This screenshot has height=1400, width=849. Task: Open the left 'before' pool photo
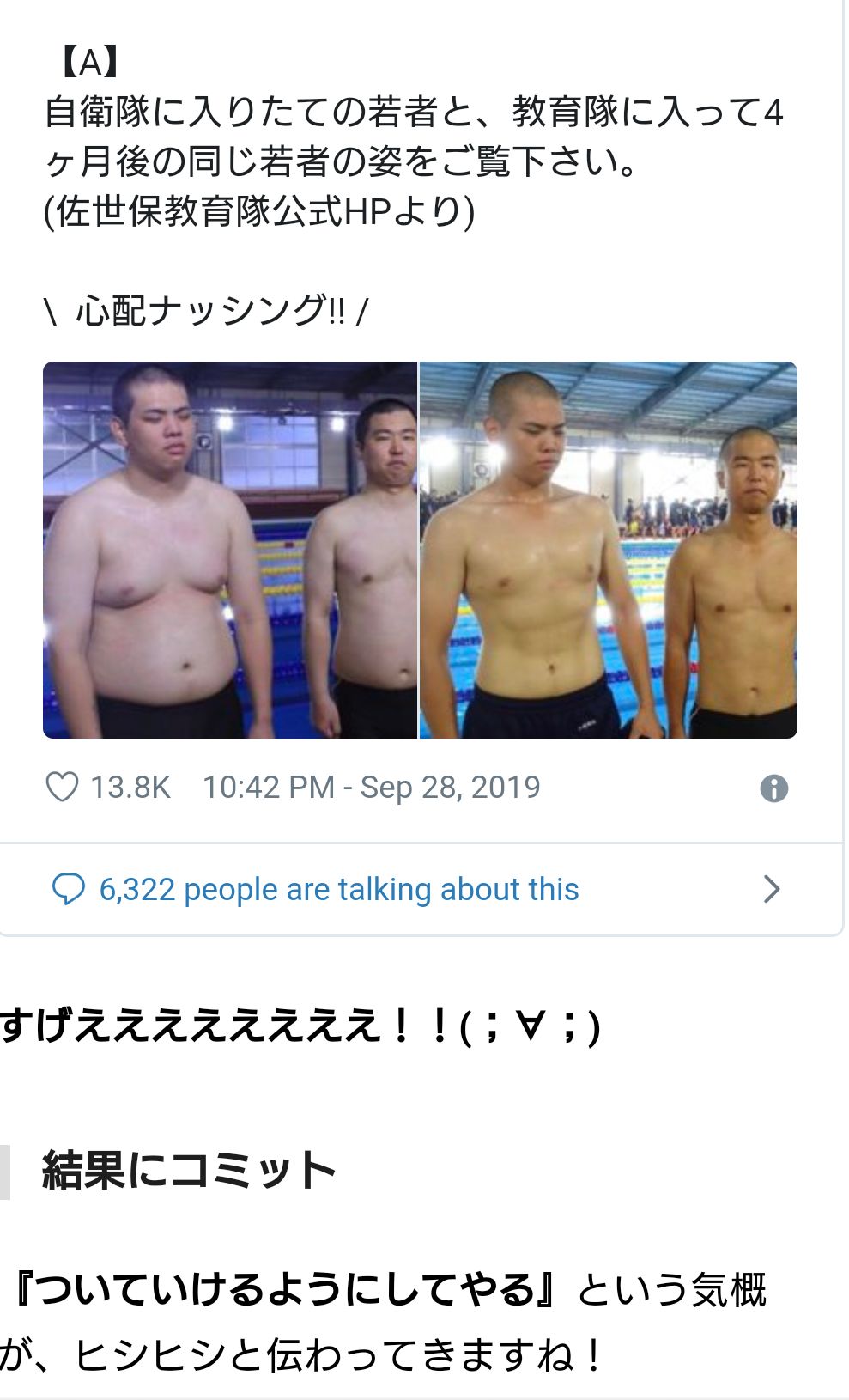pyautogui.click(x=230, y=550)
